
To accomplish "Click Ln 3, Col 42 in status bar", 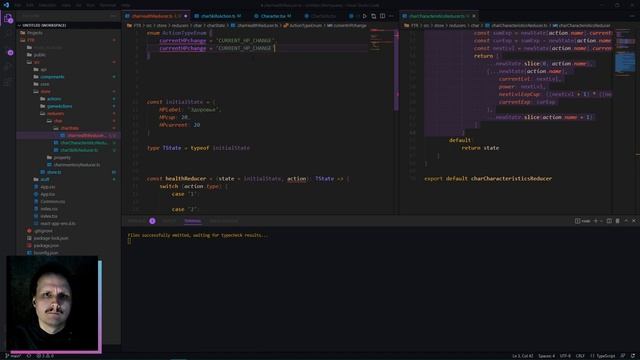I will [x=522, y=356].
